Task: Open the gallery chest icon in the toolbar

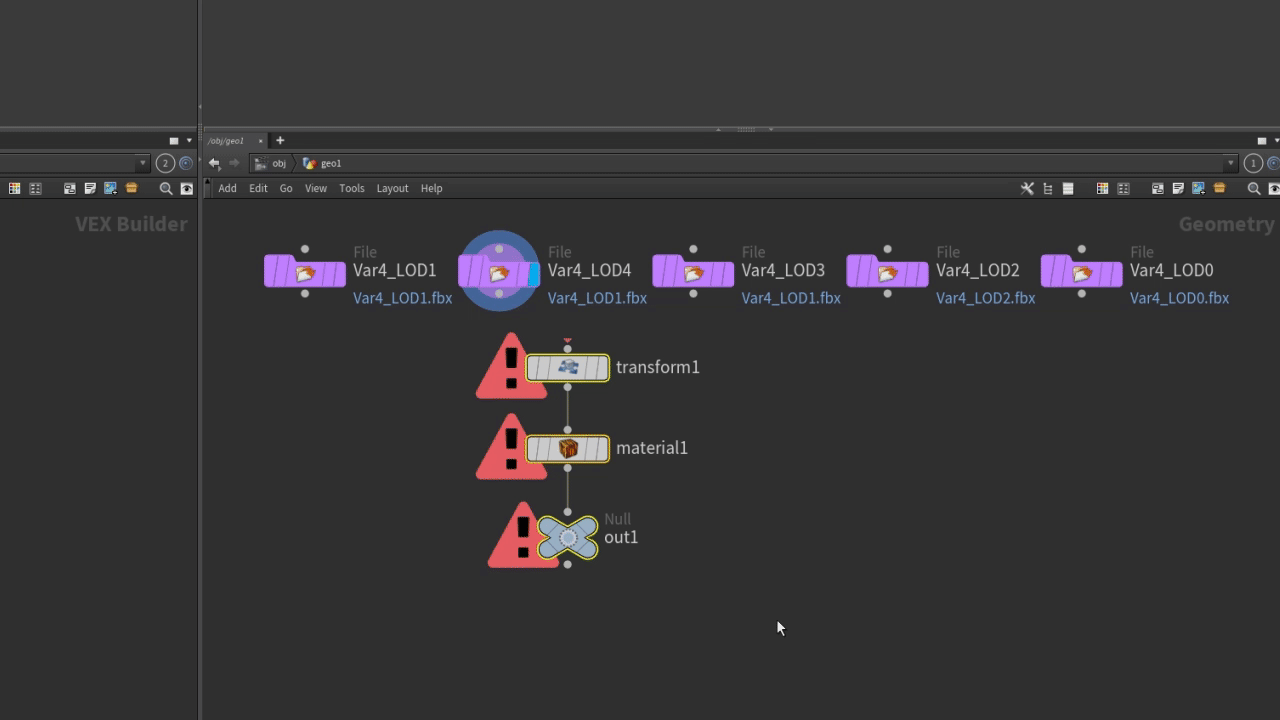Action: pyautogui.click(x=1219, y=188)
